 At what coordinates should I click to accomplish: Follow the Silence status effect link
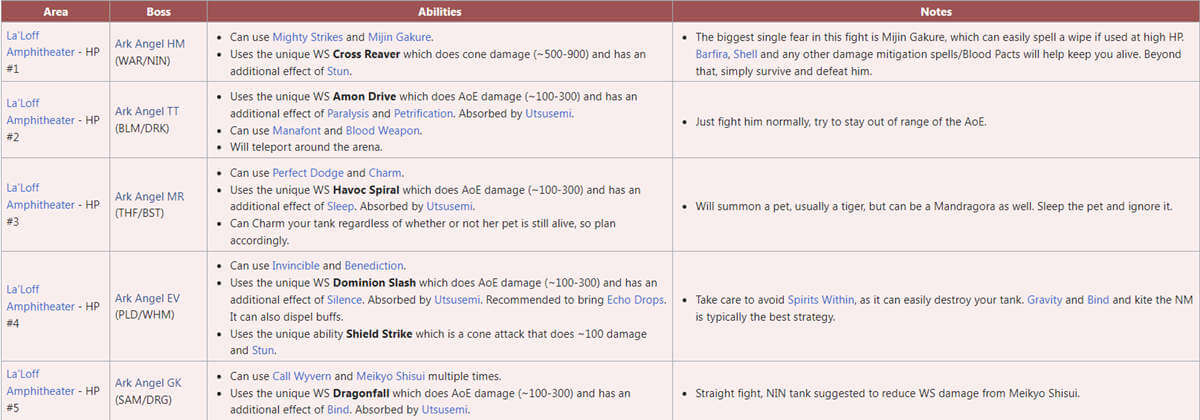[345, 300]
